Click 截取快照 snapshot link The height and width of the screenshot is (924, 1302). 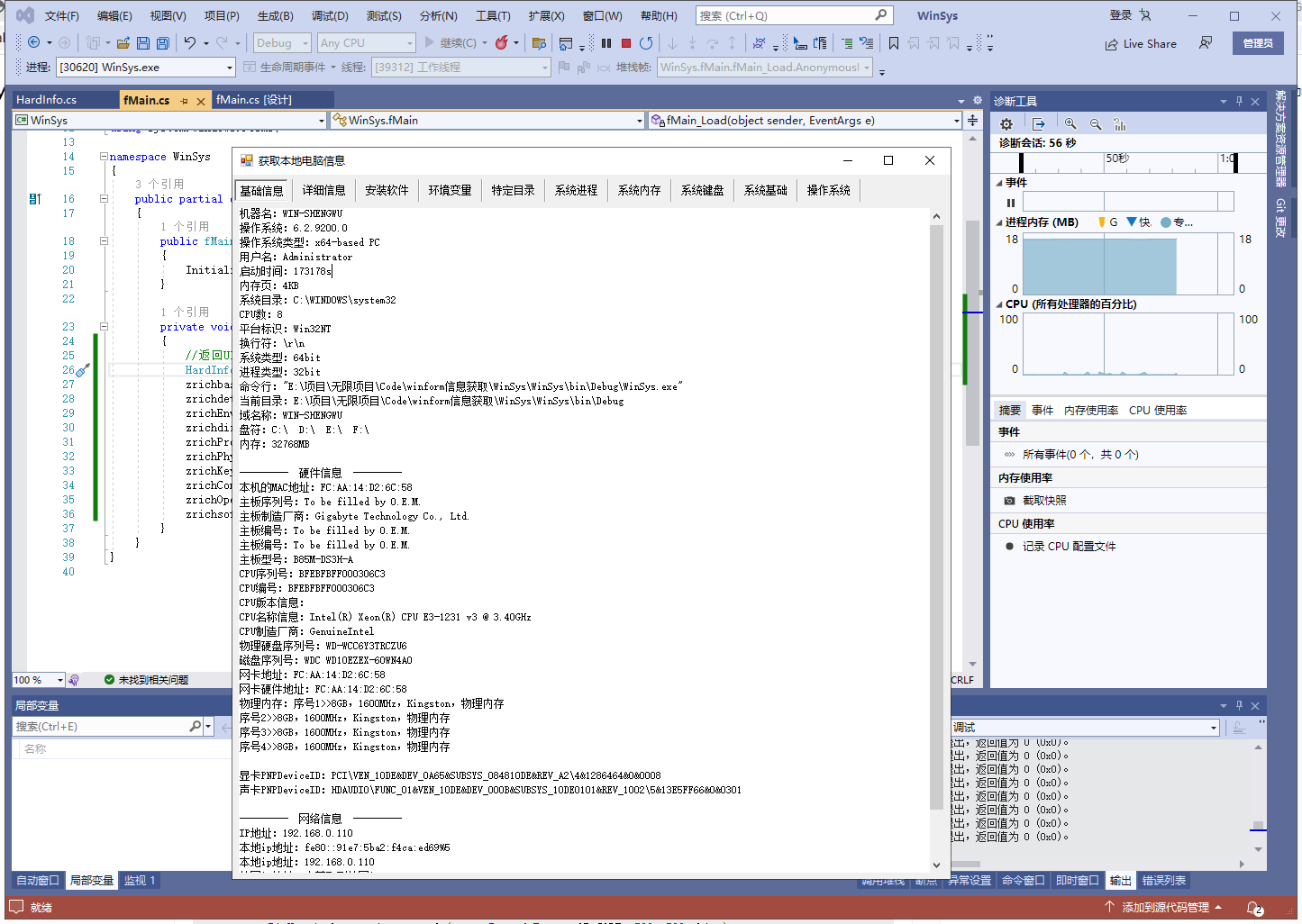coord(1044,501)
